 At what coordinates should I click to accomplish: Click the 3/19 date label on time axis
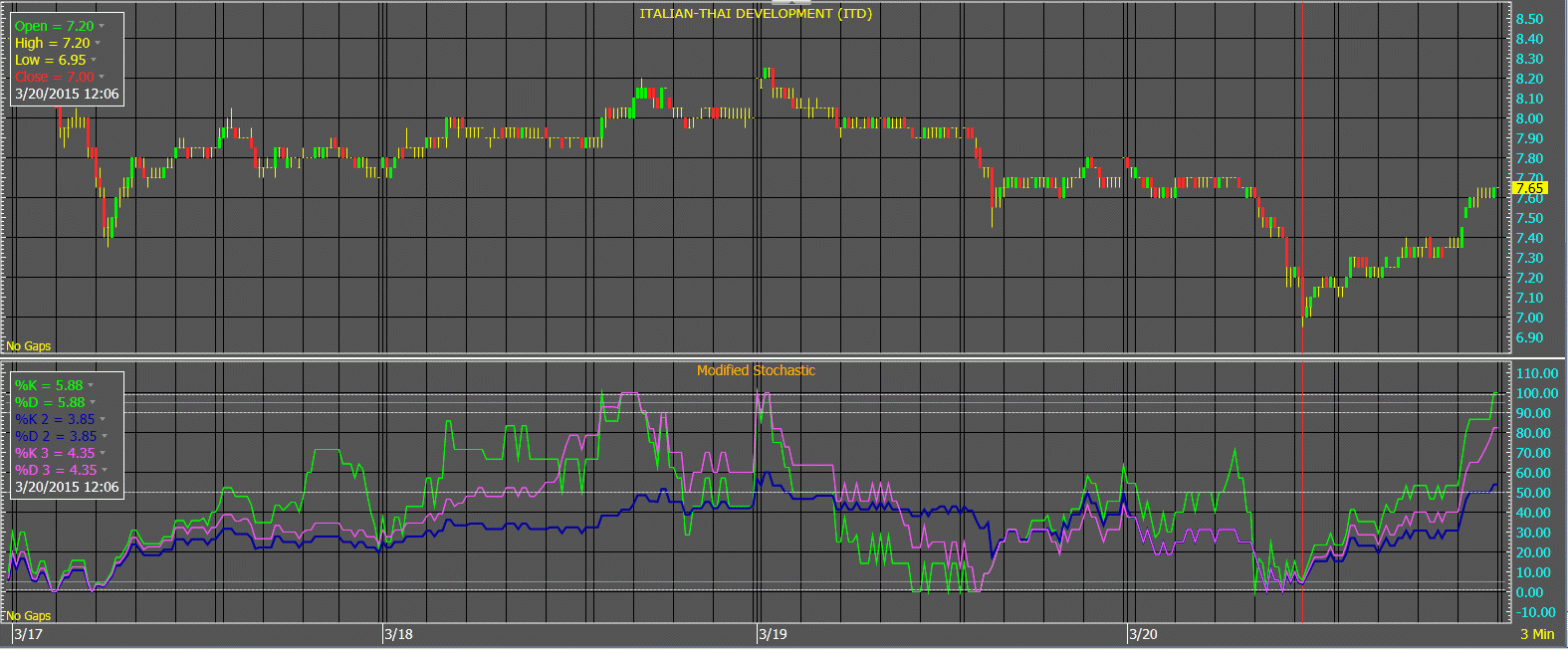pyautogui.click(x=773, y=634)
